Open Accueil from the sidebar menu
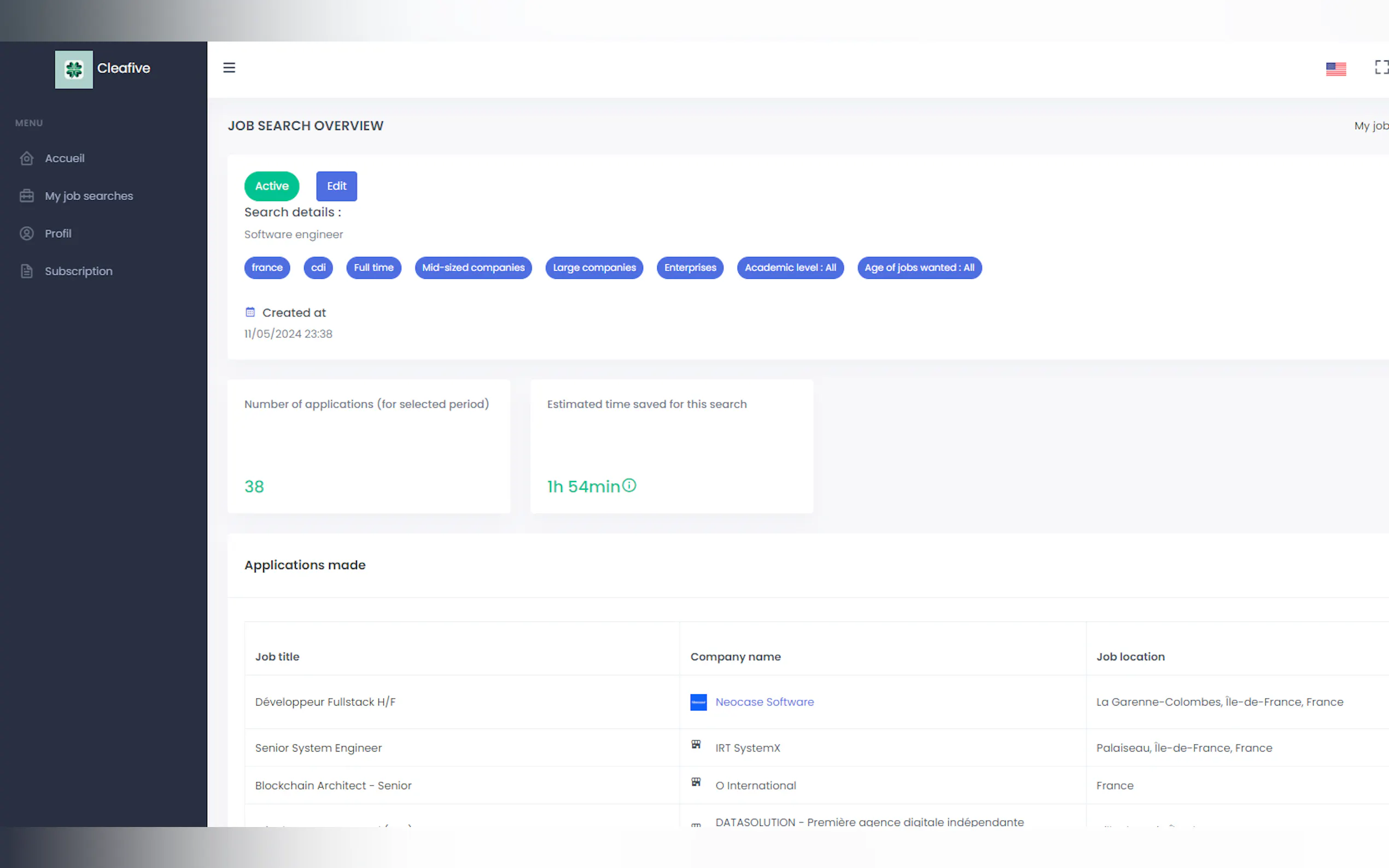Screen dimensions: 1389x868 [65, 159]
